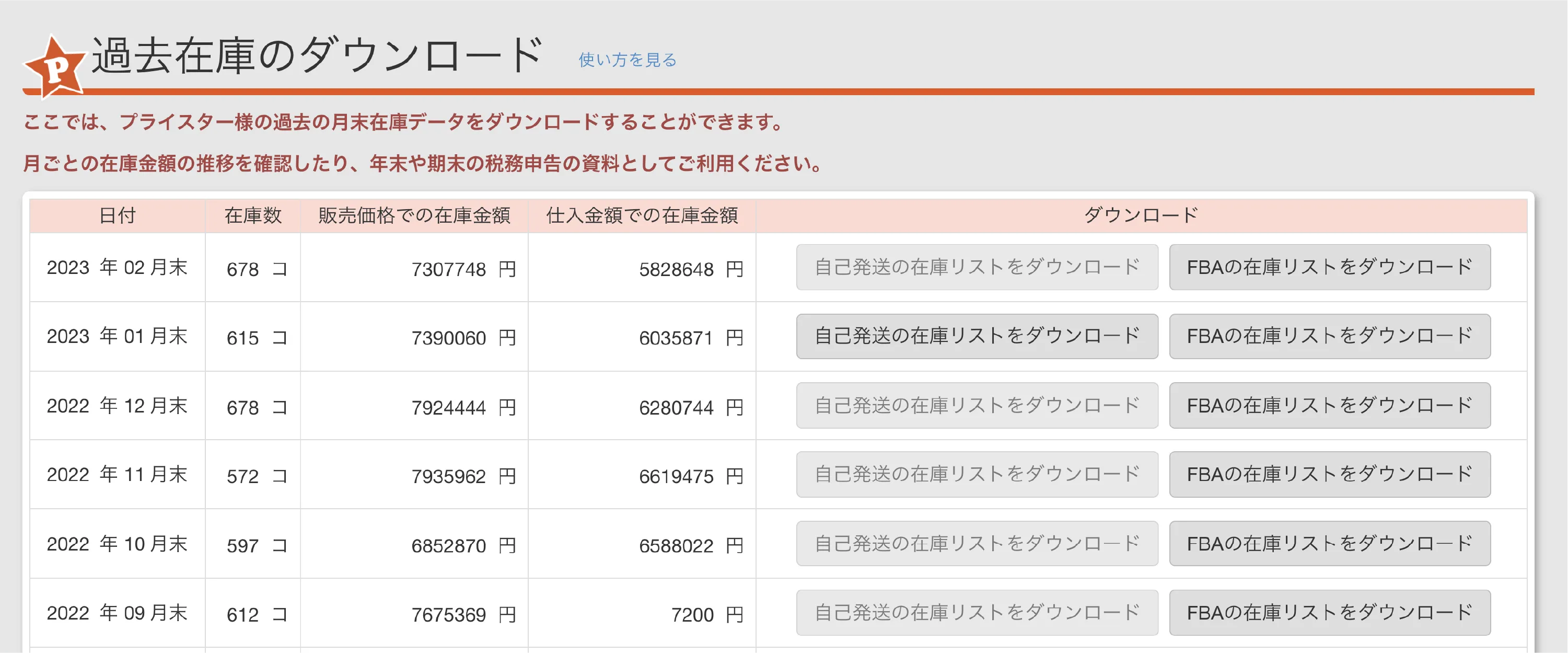Click the 7675369 円 sale value cell

click(414, 614)
